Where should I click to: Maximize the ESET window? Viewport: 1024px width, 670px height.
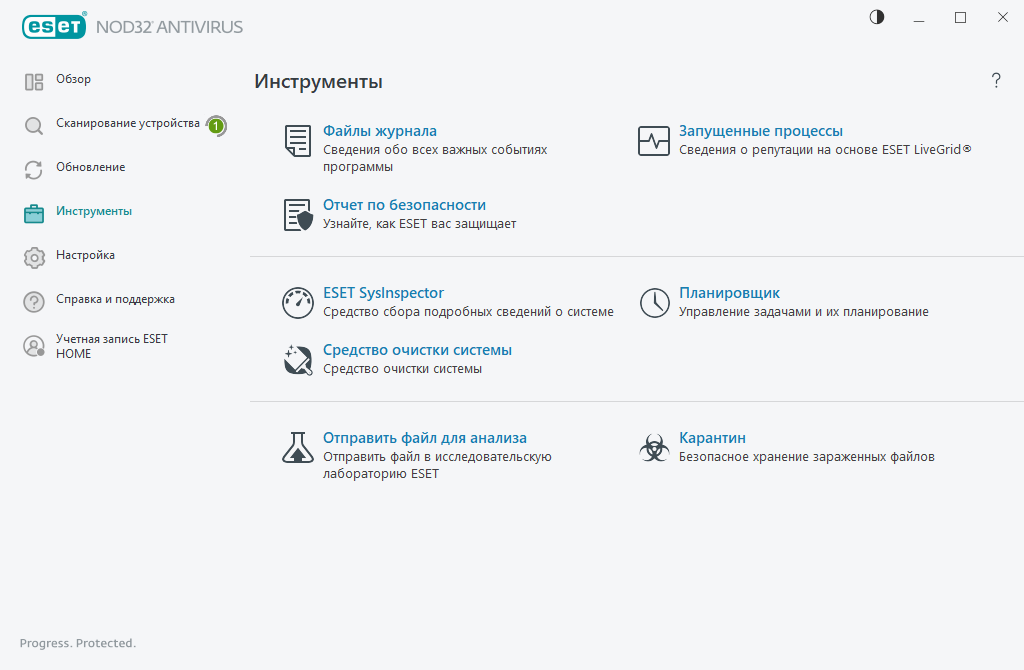pos(961,18)
